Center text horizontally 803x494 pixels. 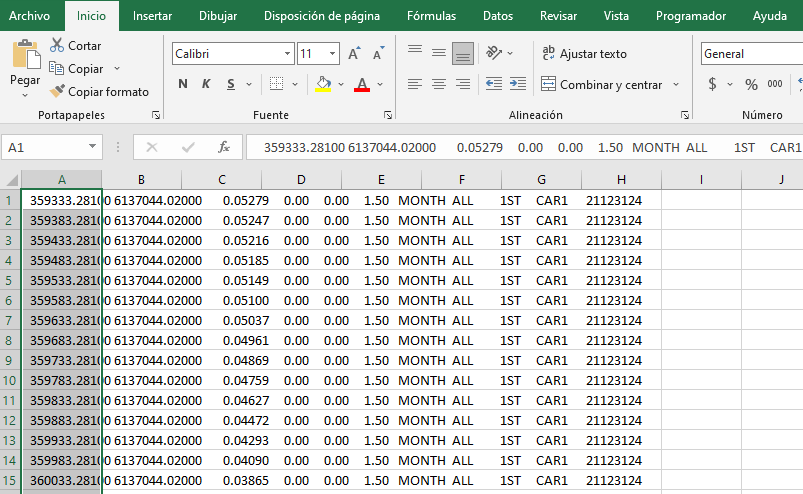[439, 84]
